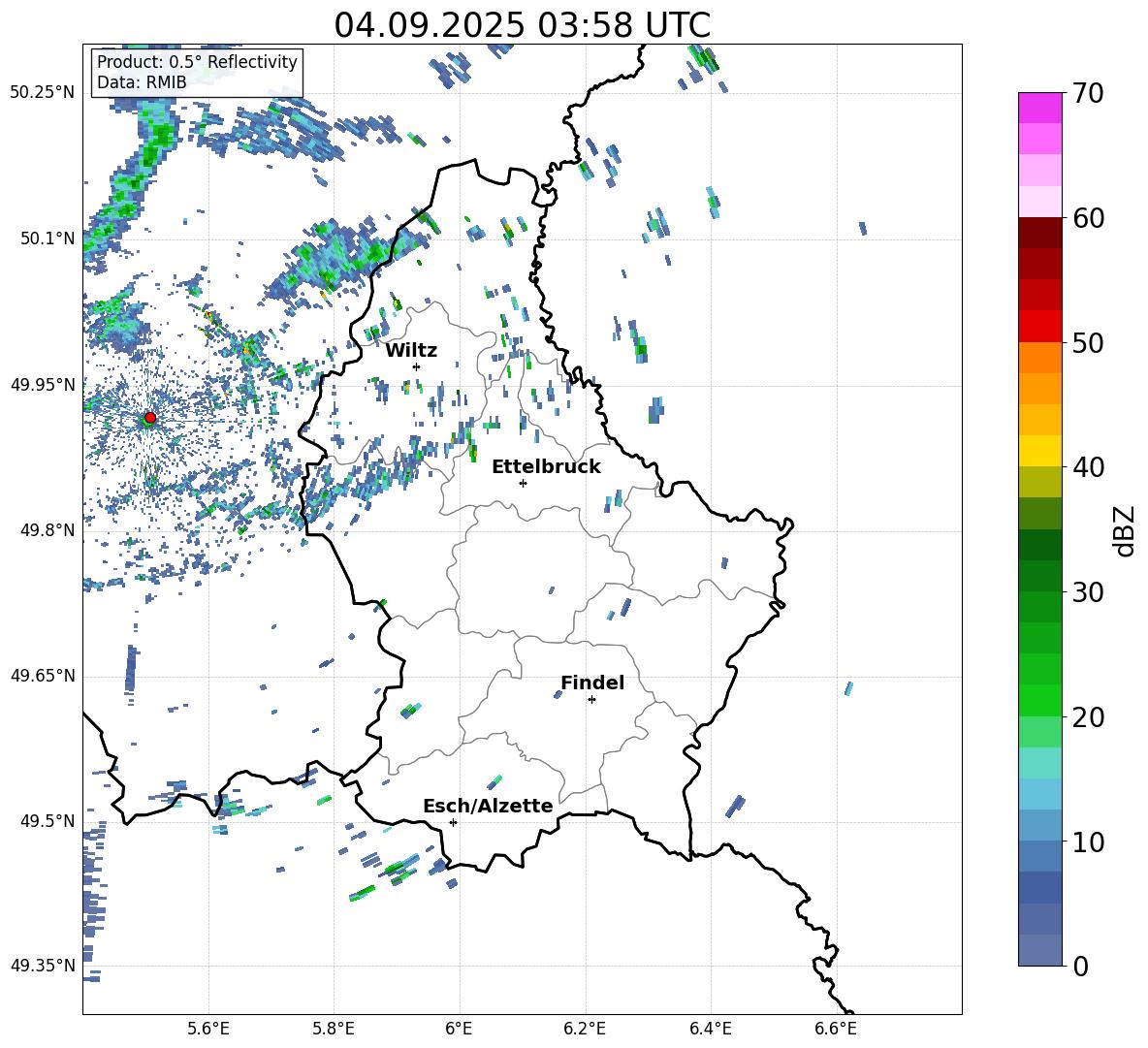This screenshot has width=1148, height=1048.
Task: Click the 49.65°N latitude label
Action: coord(43,675)
